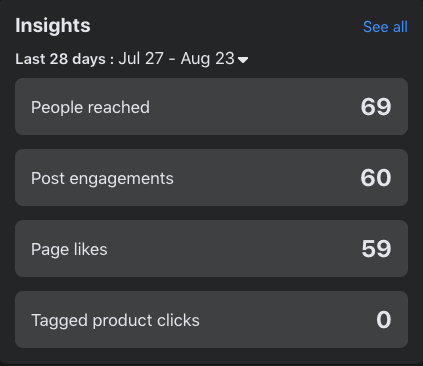Click the gap between Page likes and Tagged cards
Screen dimensions: 423x366
tap(211, 284)
